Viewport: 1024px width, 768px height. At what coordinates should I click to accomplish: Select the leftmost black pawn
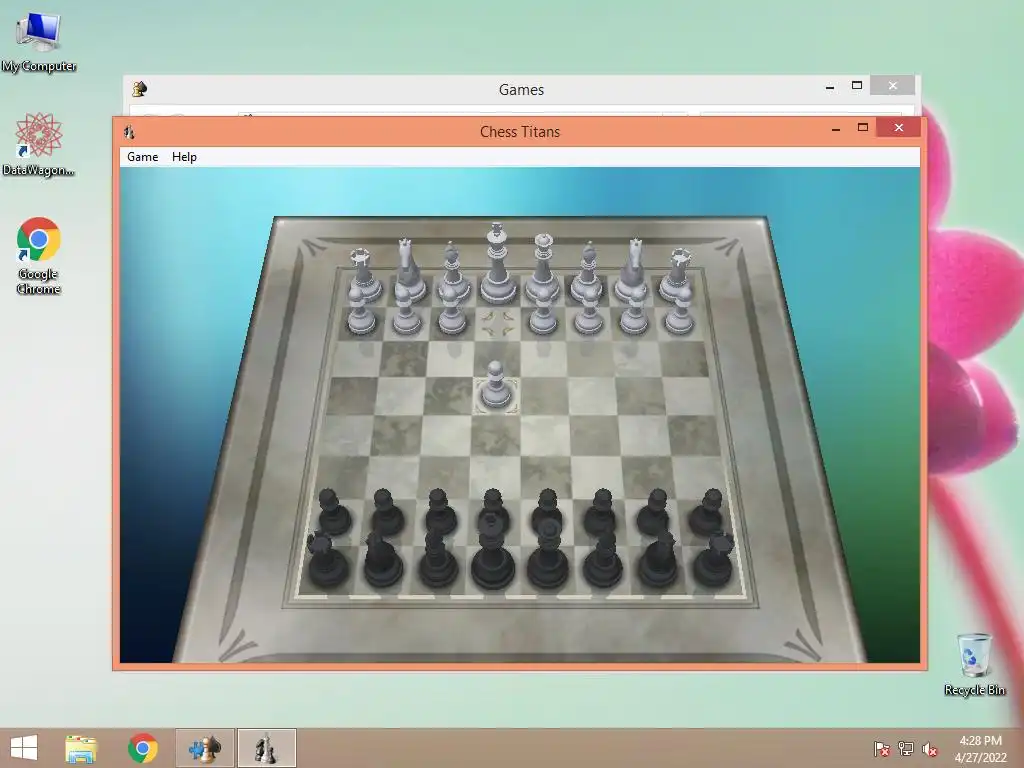pyautogui.click(x=334, y=513)
